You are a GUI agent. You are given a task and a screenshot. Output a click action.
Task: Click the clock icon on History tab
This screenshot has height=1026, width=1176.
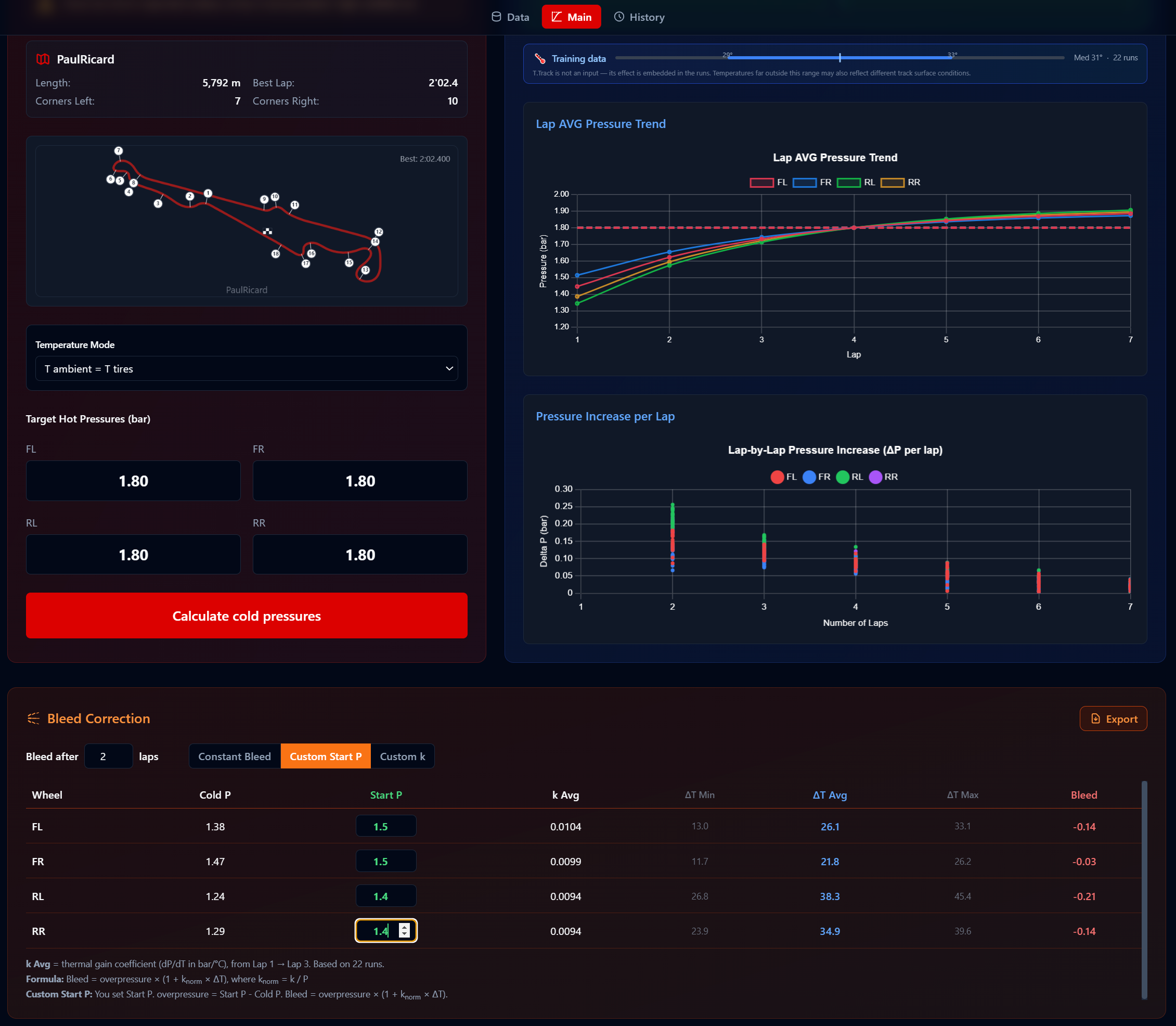click(x=618, y=17)
